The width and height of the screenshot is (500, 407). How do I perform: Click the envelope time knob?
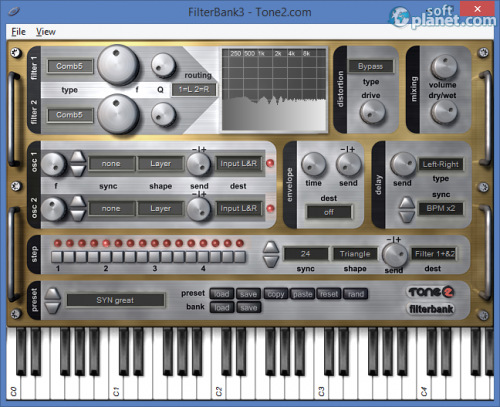[x=313, y=165]
